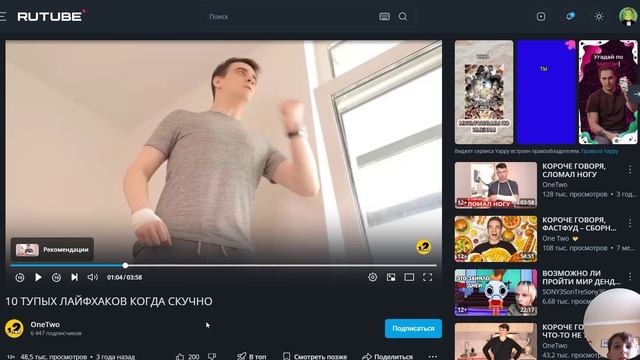Click the magnifier search icon
Viewport: 640px width, 360px height.
point(403,17)
